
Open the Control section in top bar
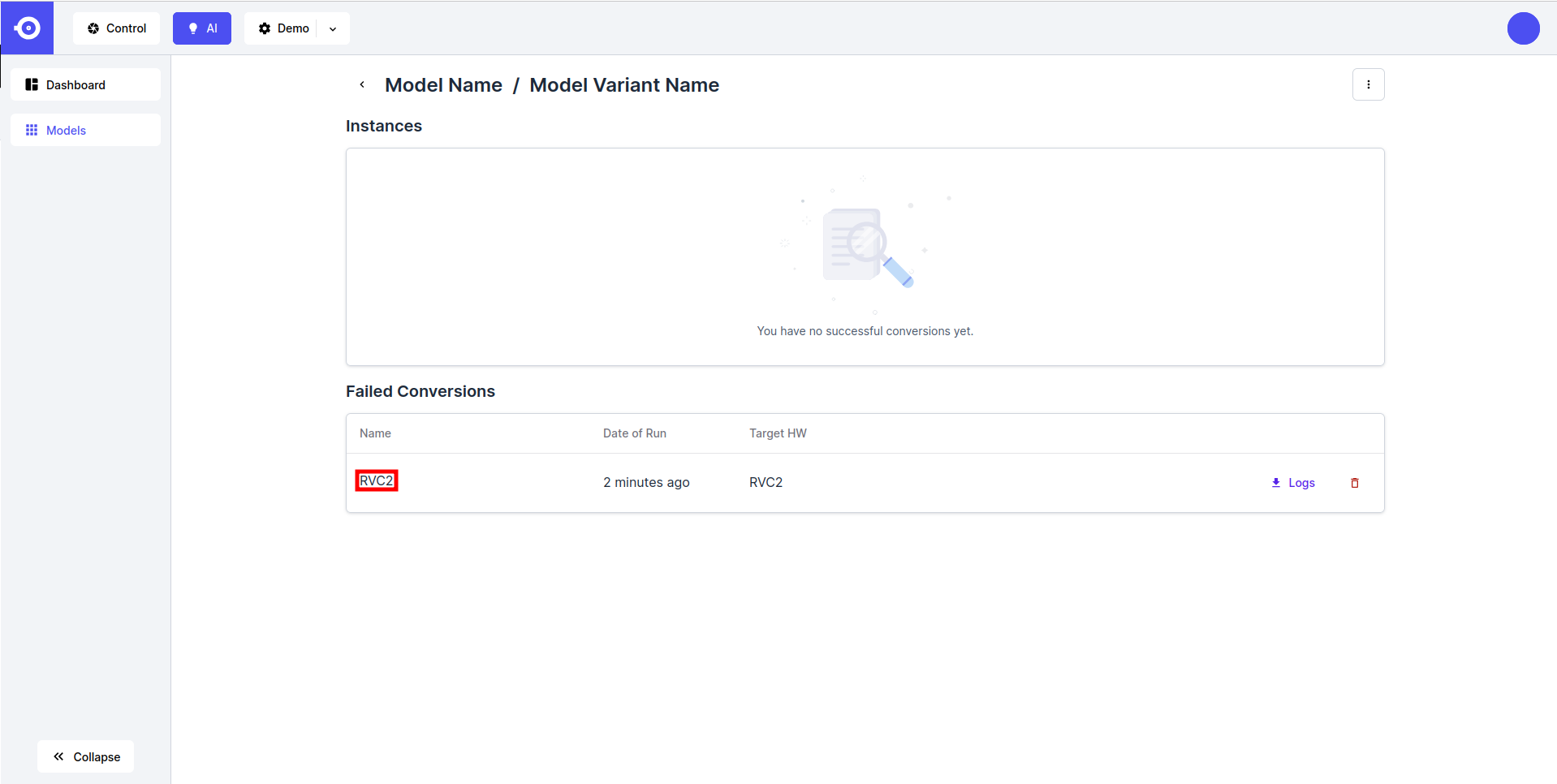tap(117, 28)
